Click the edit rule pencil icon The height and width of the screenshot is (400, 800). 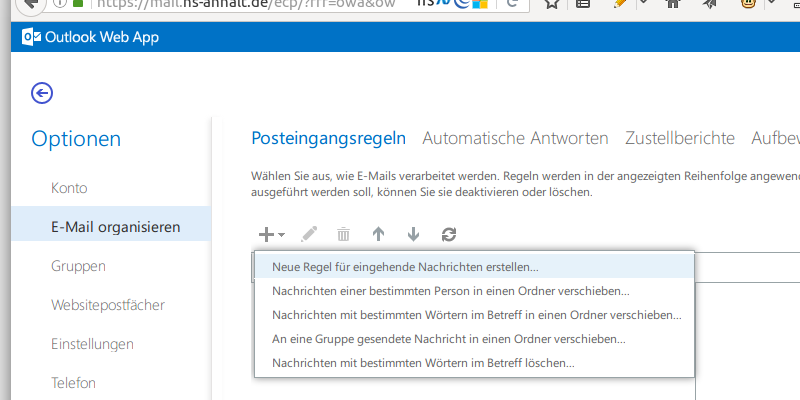click(309, 234)
